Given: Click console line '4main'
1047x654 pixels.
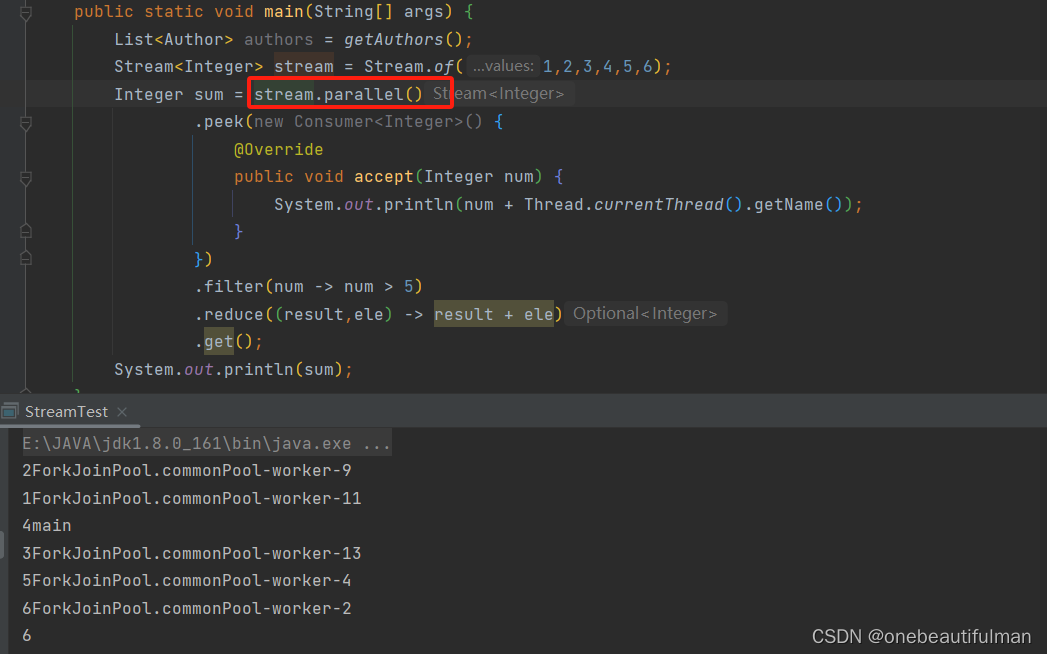Looking at the screenshot, I should pyautogui.click(x=47, y=526).
